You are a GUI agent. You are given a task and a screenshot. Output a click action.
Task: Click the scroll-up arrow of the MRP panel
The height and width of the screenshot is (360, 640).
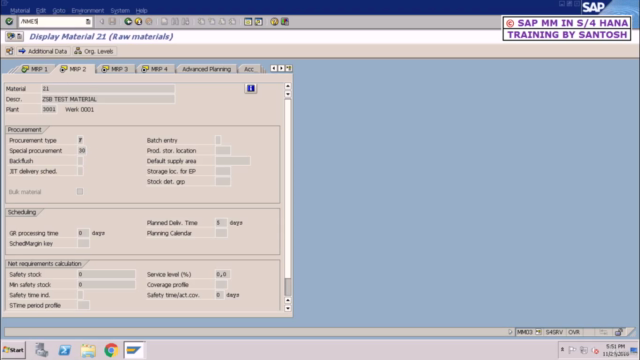(288, 86)
